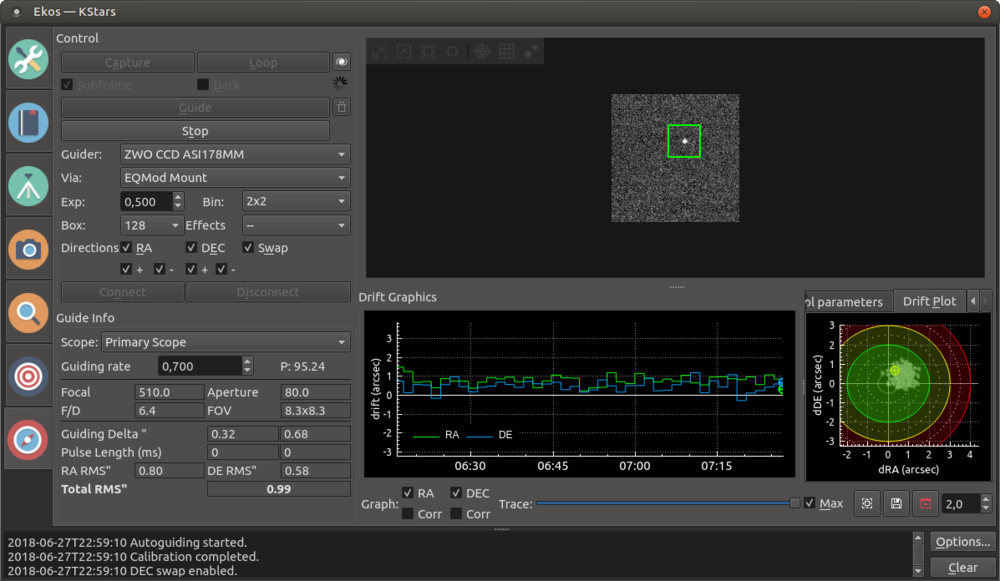This screenshot has height=581, width=1000.
Task: Toggle the crosshair in the guide view toolbar
Action: [482, 51]
